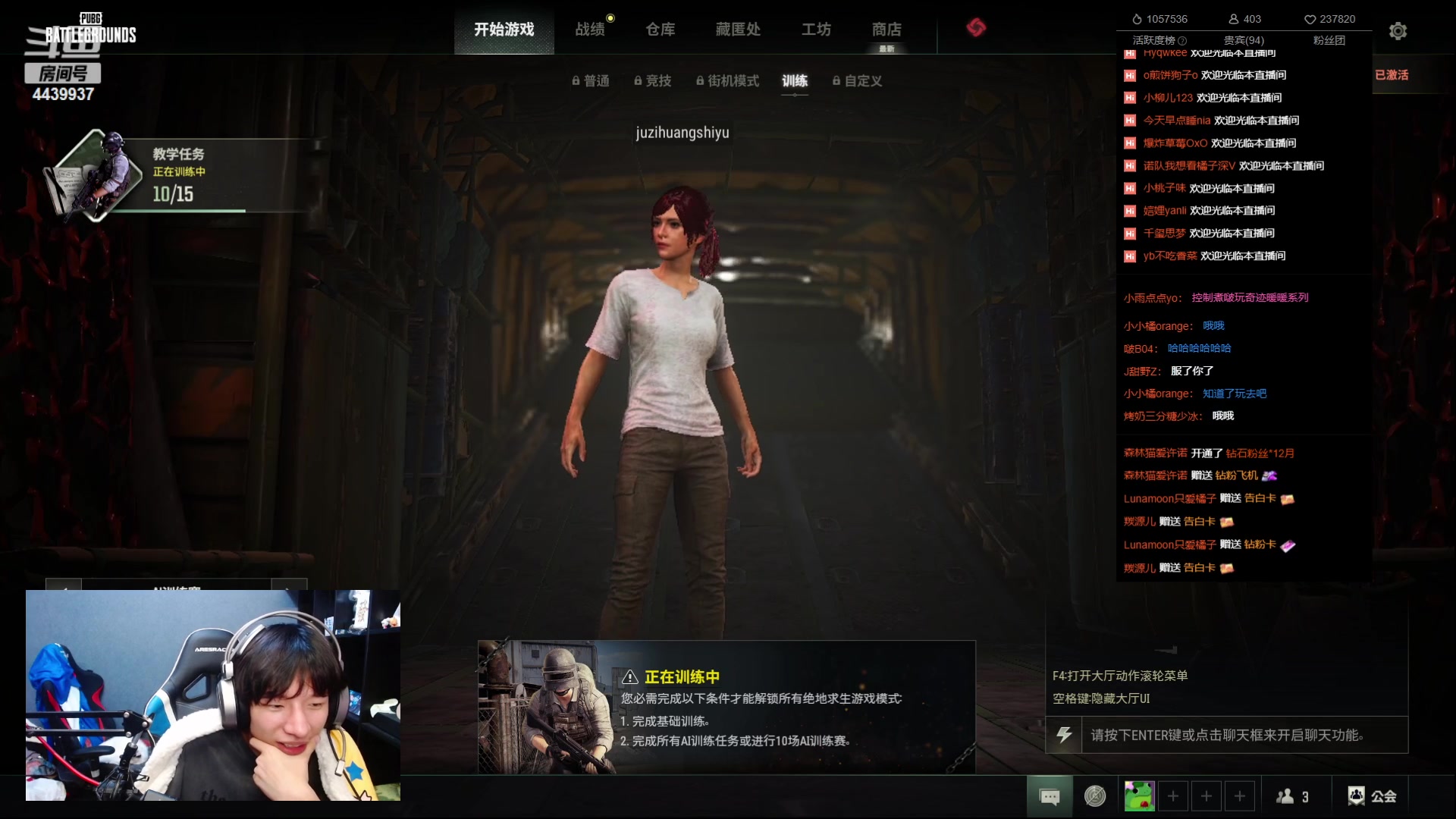Click the streamer webcam overlay

(213, 695)
